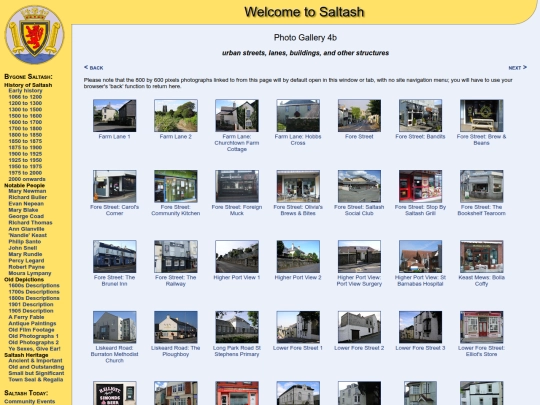Go to the previous gallery via BACK
Image resolution: width=540 pixels, height=405 pixels.
point(93,68)
